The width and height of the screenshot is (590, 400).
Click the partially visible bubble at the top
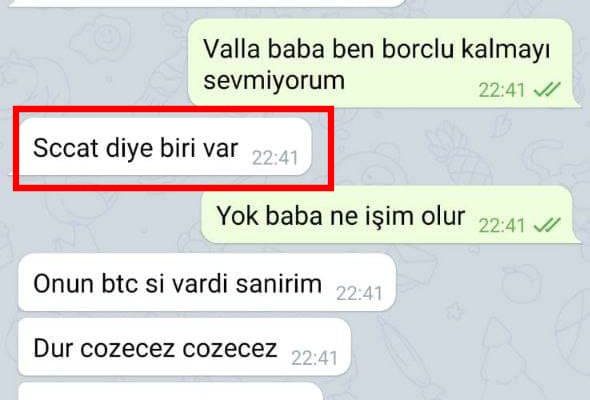207,3
